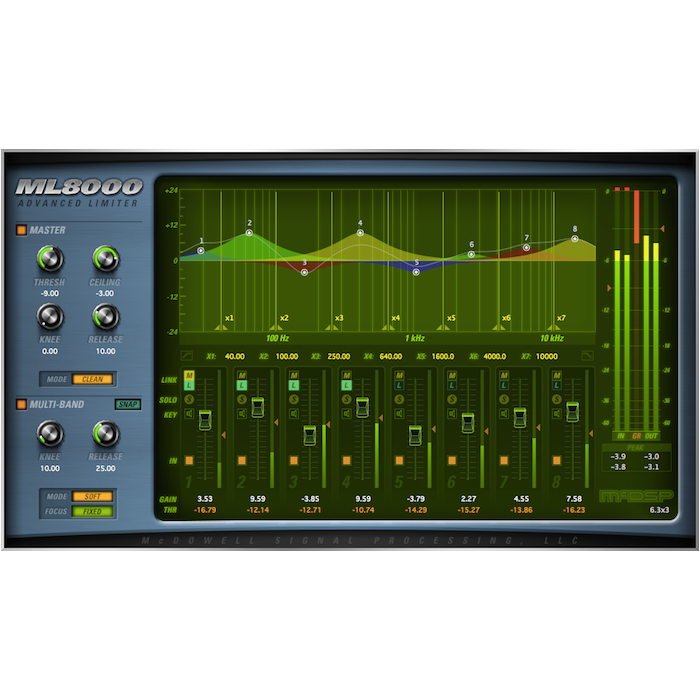This screenshot has width=700, height=700.
Task: Click crossover marker x4 triangle
Action: click(388, 328)
